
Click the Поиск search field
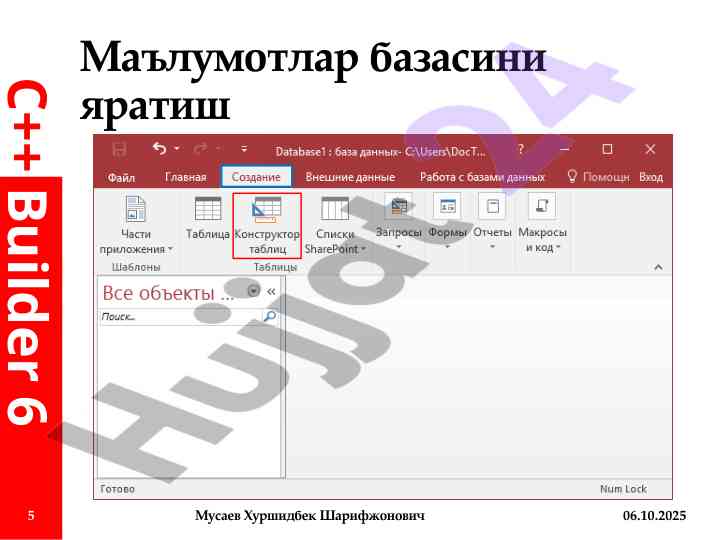pos(180,316)
